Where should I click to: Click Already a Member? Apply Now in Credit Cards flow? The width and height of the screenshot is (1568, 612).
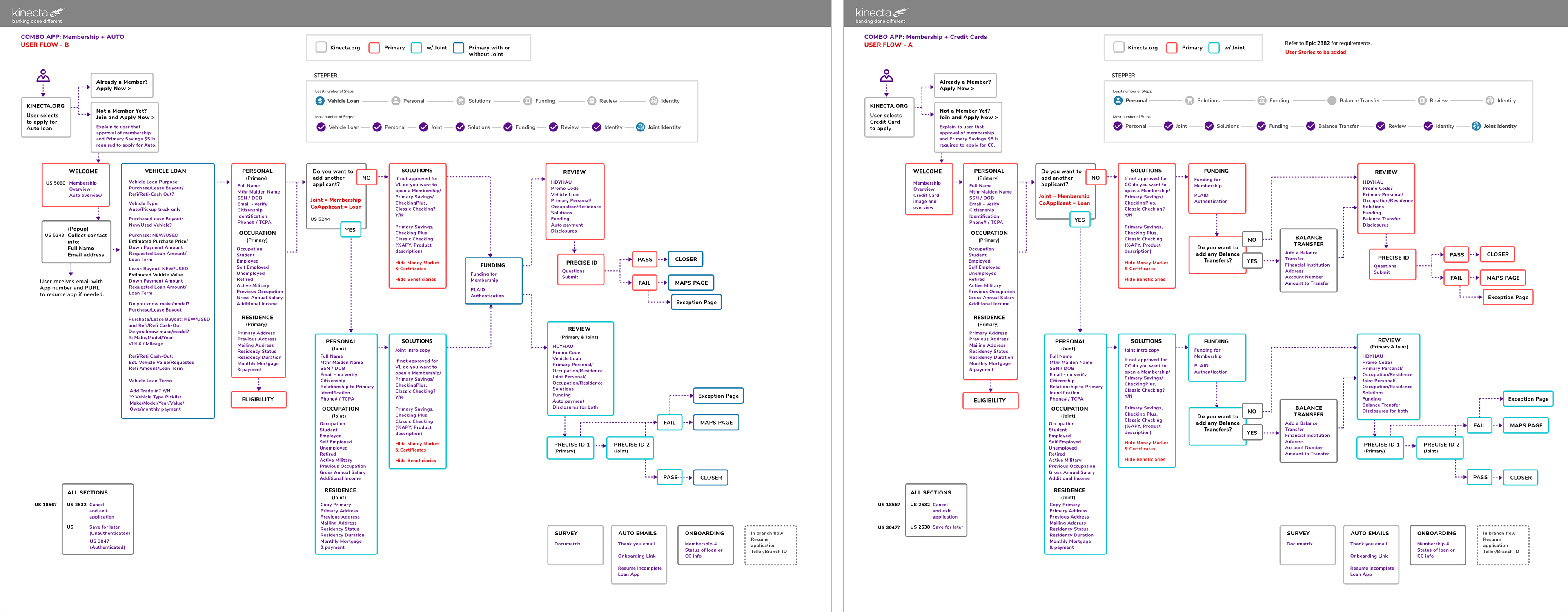(965, 85)
